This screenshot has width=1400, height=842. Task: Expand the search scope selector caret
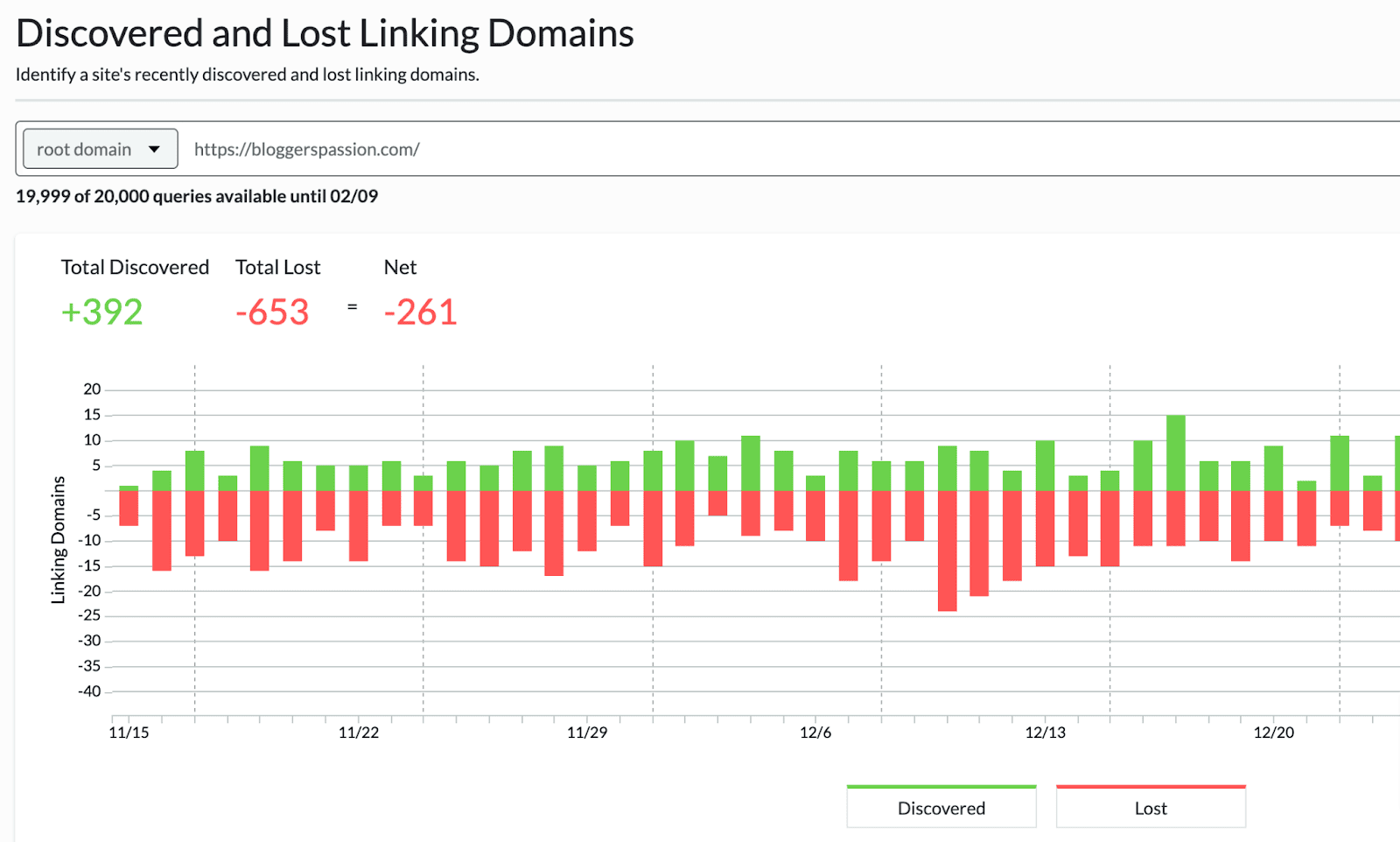pos(156,149)
